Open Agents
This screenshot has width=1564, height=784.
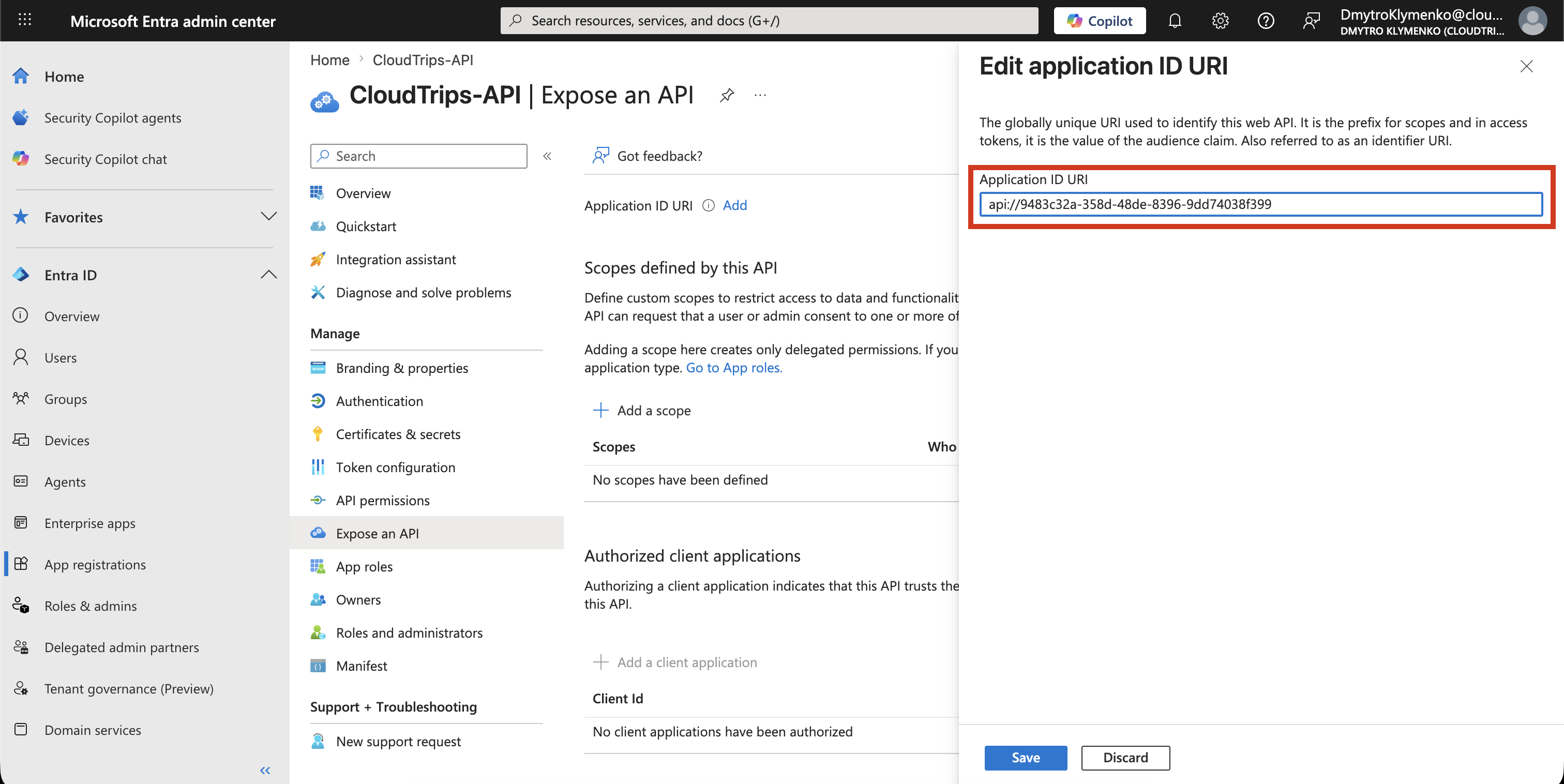(x=65, y=481)
